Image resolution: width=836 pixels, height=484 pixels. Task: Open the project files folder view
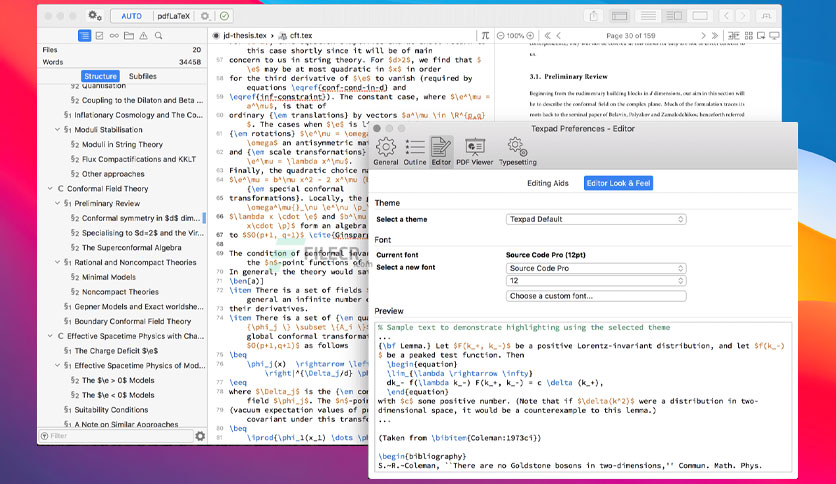[129, 36]
